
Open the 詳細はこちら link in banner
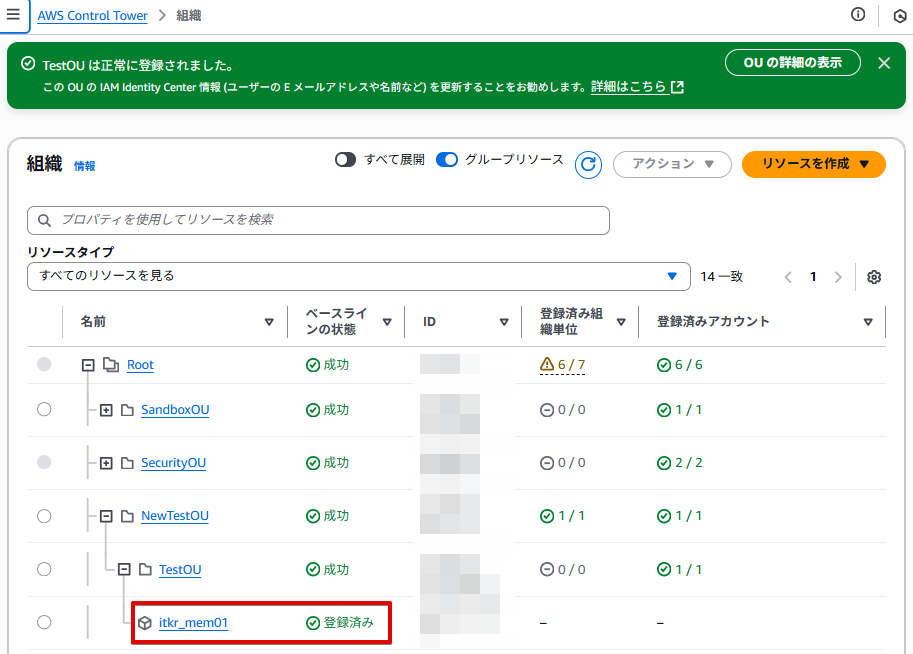(628, 87)
